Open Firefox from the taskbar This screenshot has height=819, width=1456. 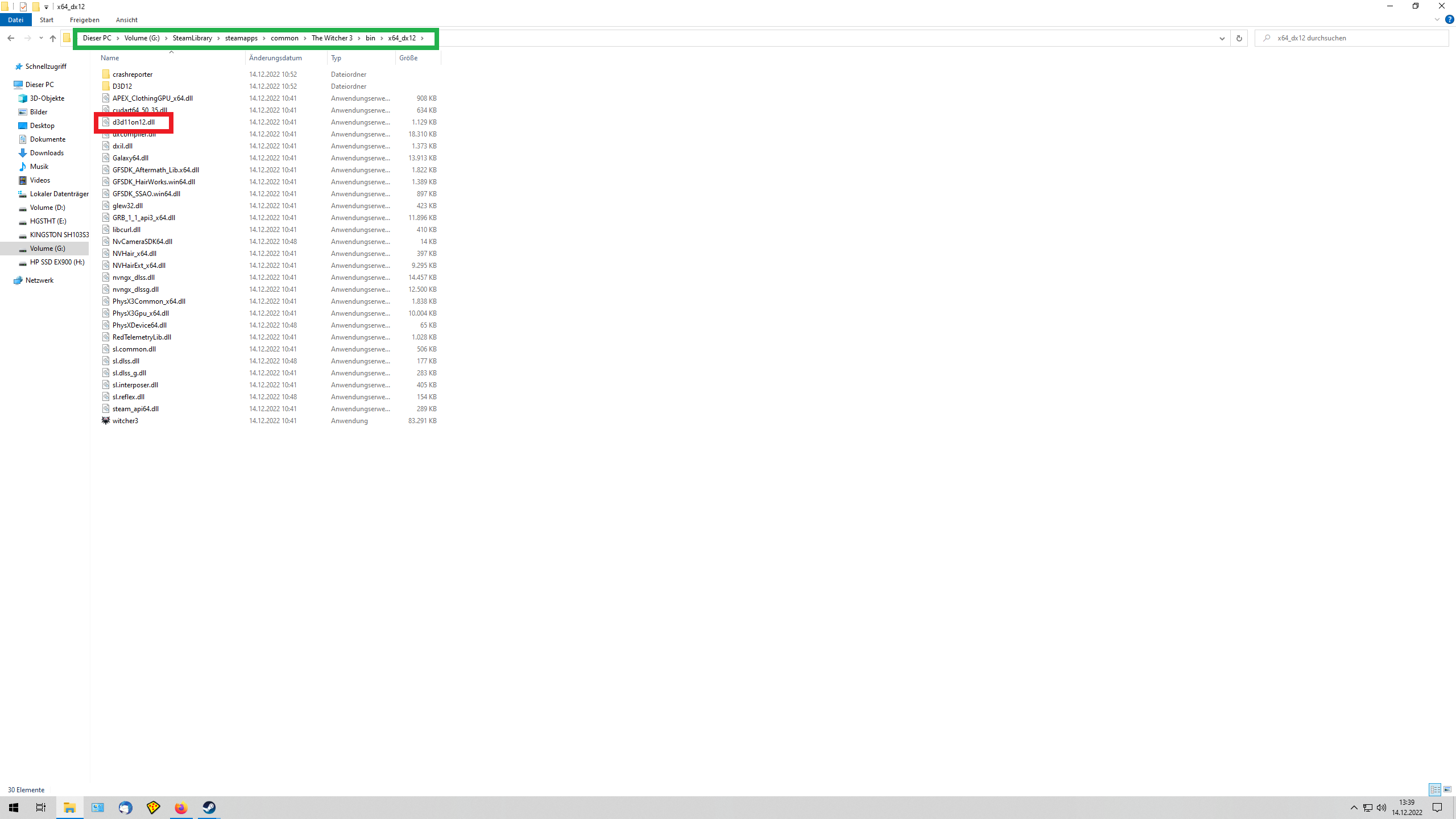[x=181, y=808]
